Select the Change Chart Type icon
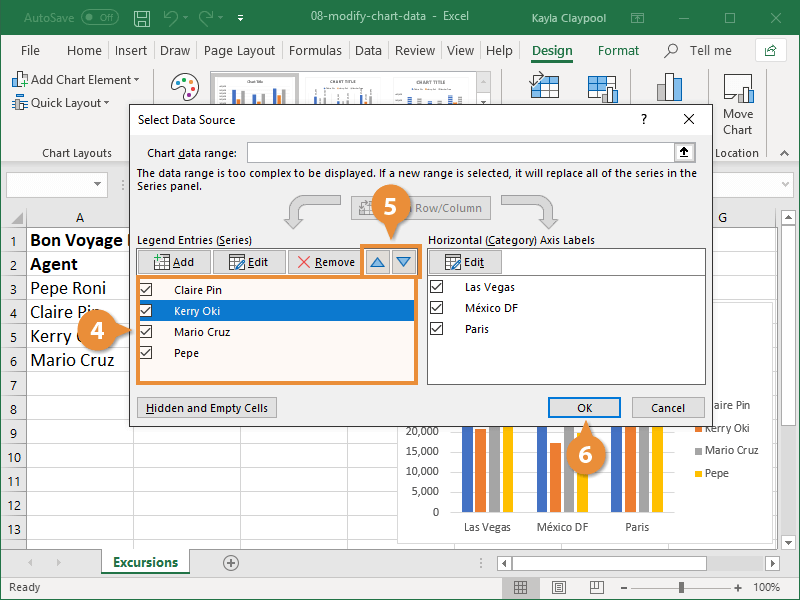 pos(668,88)
